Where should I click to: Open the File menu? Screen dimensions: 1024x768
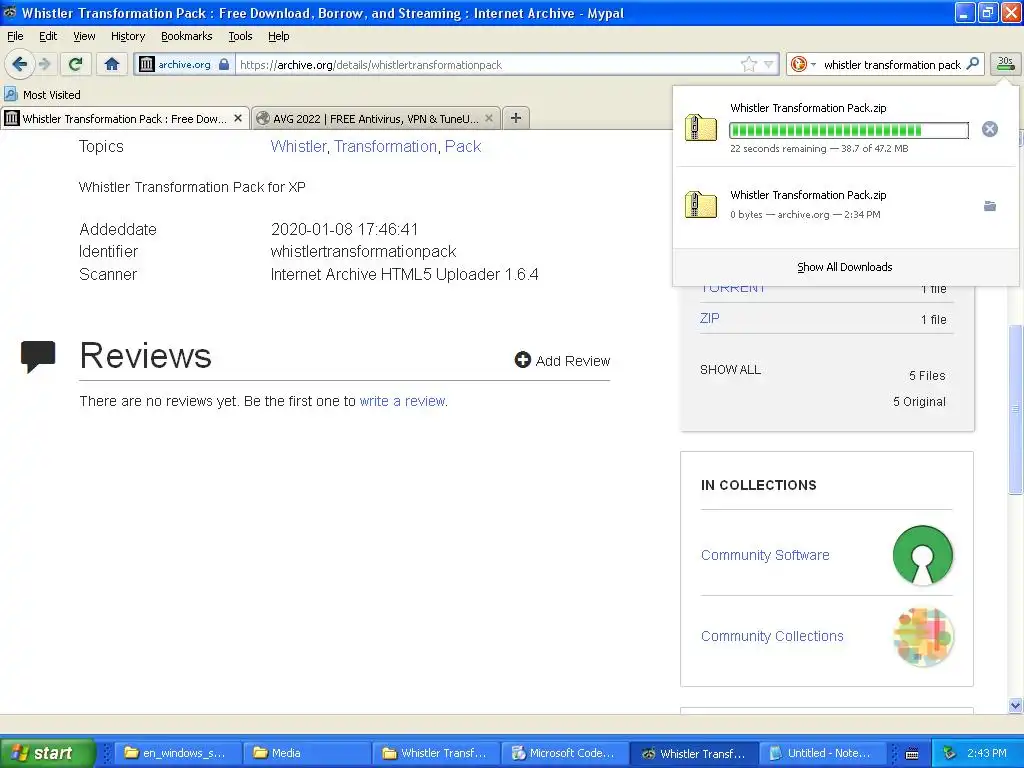(15, 36)
